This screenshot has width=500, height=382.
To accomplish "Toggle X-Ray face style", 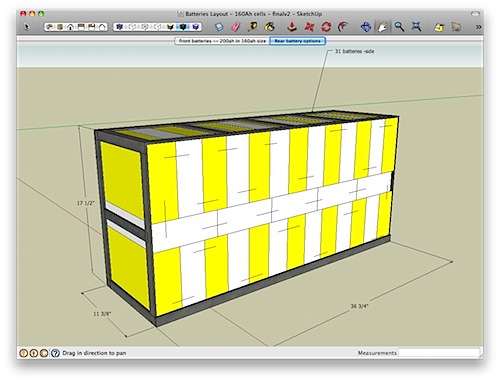I will coord(119,27).
